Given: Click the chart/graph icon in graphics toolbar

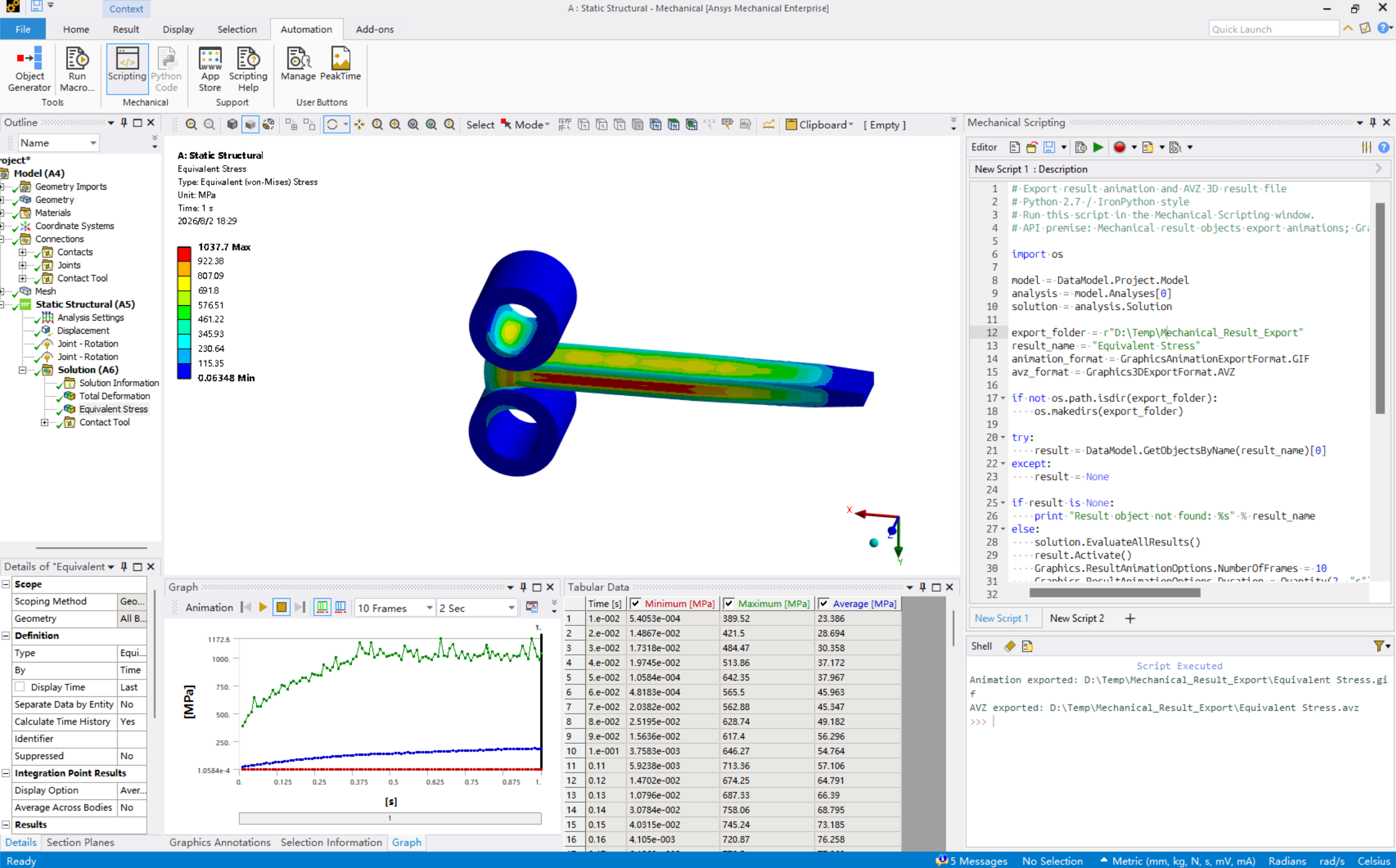Looking at the screenshot, I should point(768,124).
